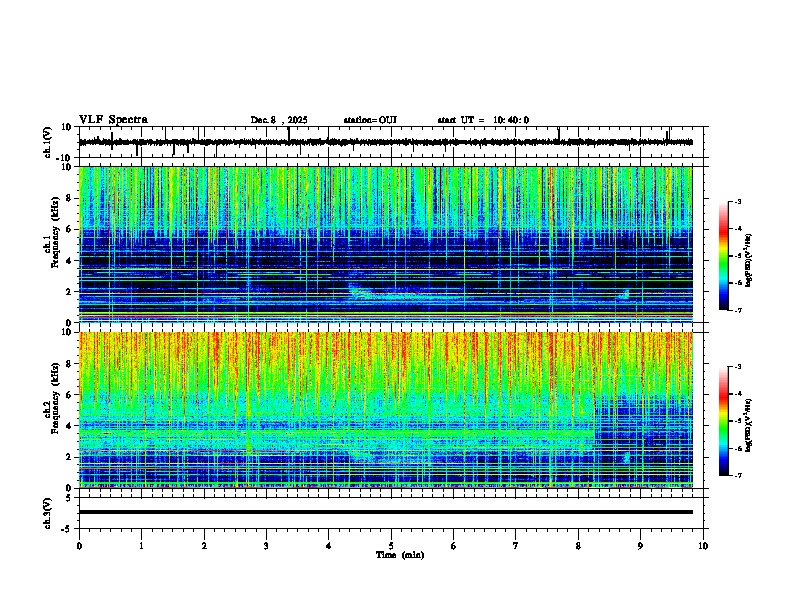Click the 'ch.3(V)' axis label

click(48, 513)
